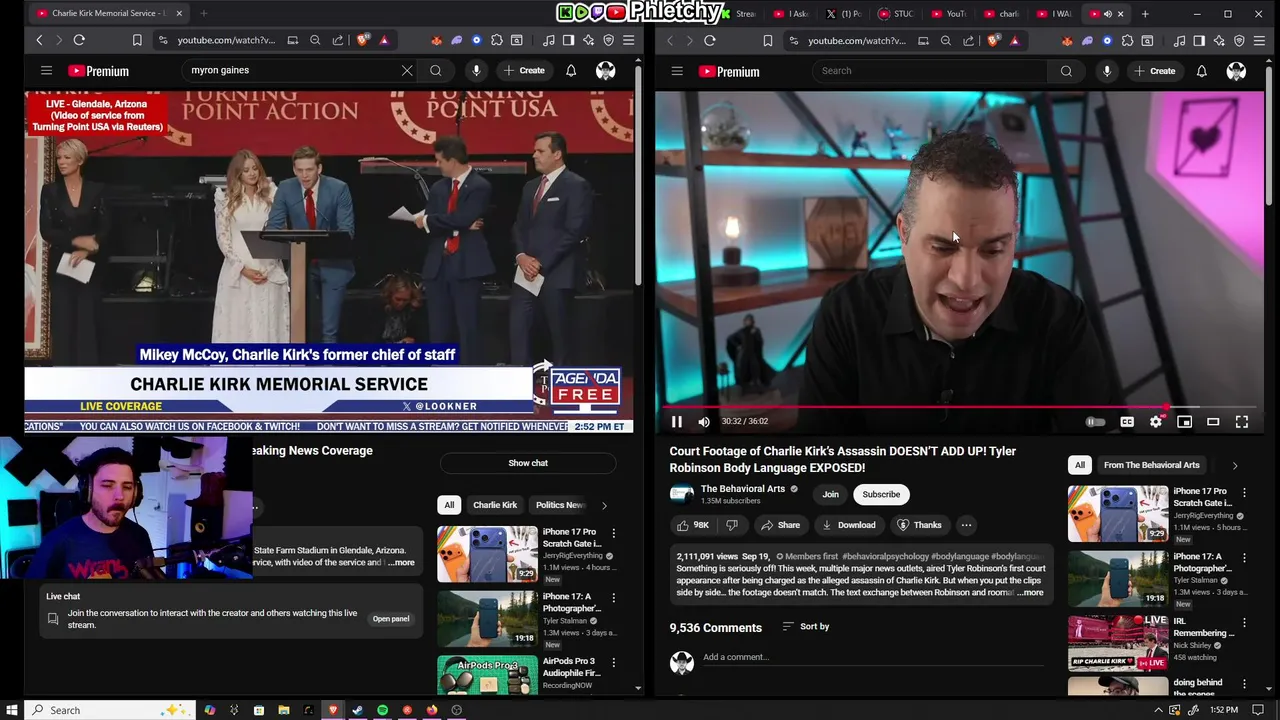
Task: Subscribe to The Behavioral Arts
Action: (x=881, y=494)
